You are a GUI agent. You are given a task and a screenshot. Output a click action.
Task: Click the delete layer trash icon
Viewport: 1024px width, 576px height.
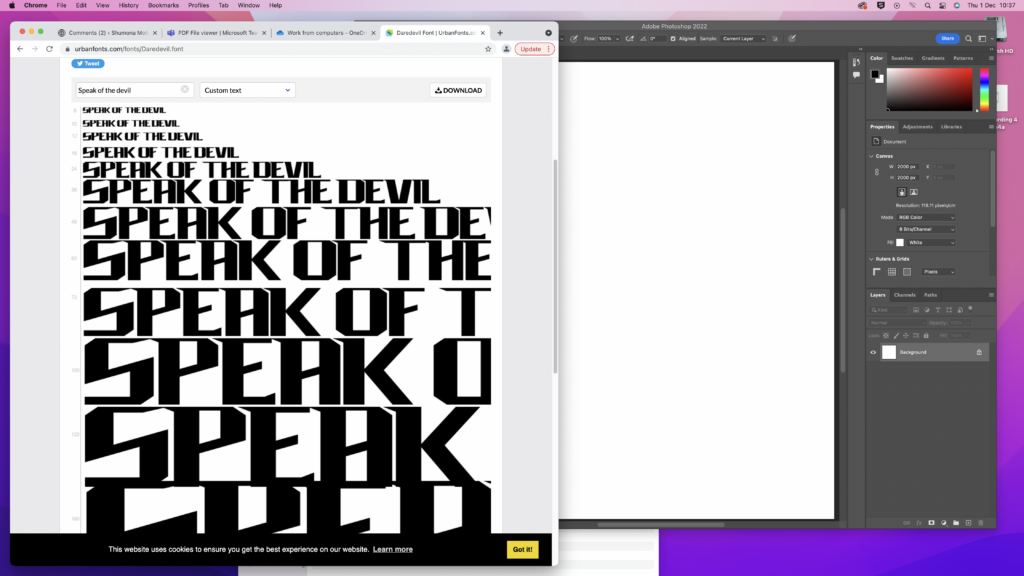[981, 523]
